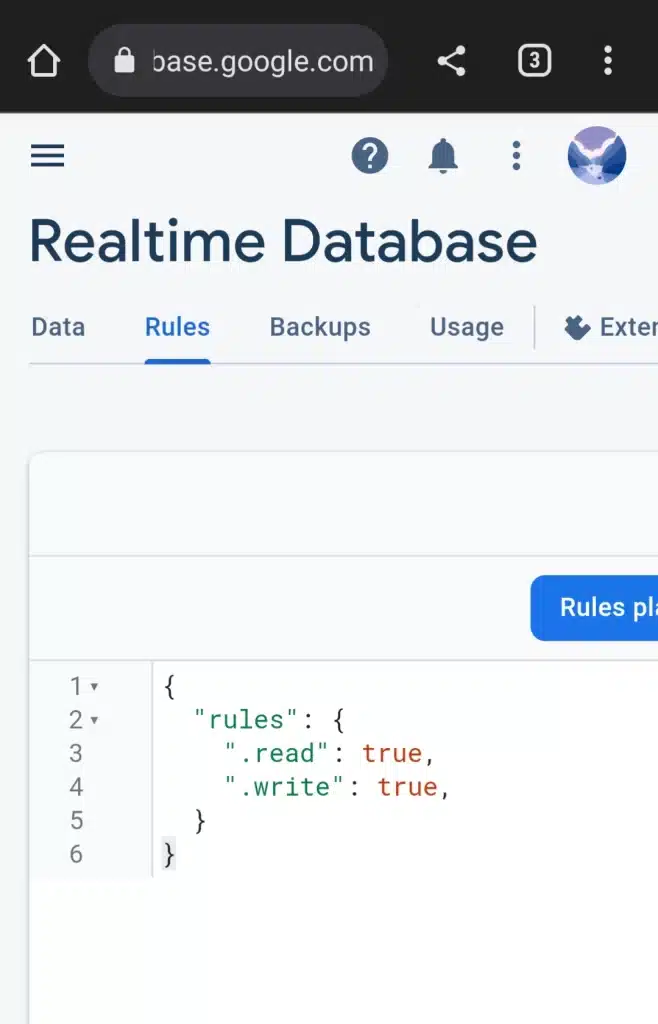Click the user account avatar
The height and width of the screenshot is (1024, 658).
tap(597, 156)
